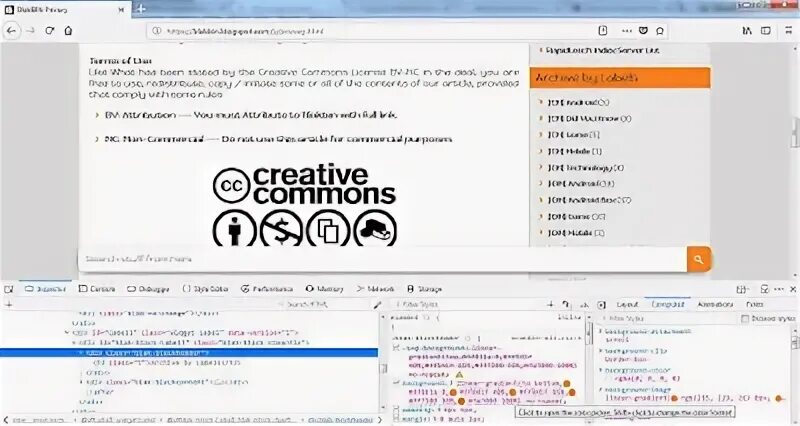Toggle checkbox of background linear-gradient to bottom declaration
Viewport: 800px width, 426px height.
395,383
